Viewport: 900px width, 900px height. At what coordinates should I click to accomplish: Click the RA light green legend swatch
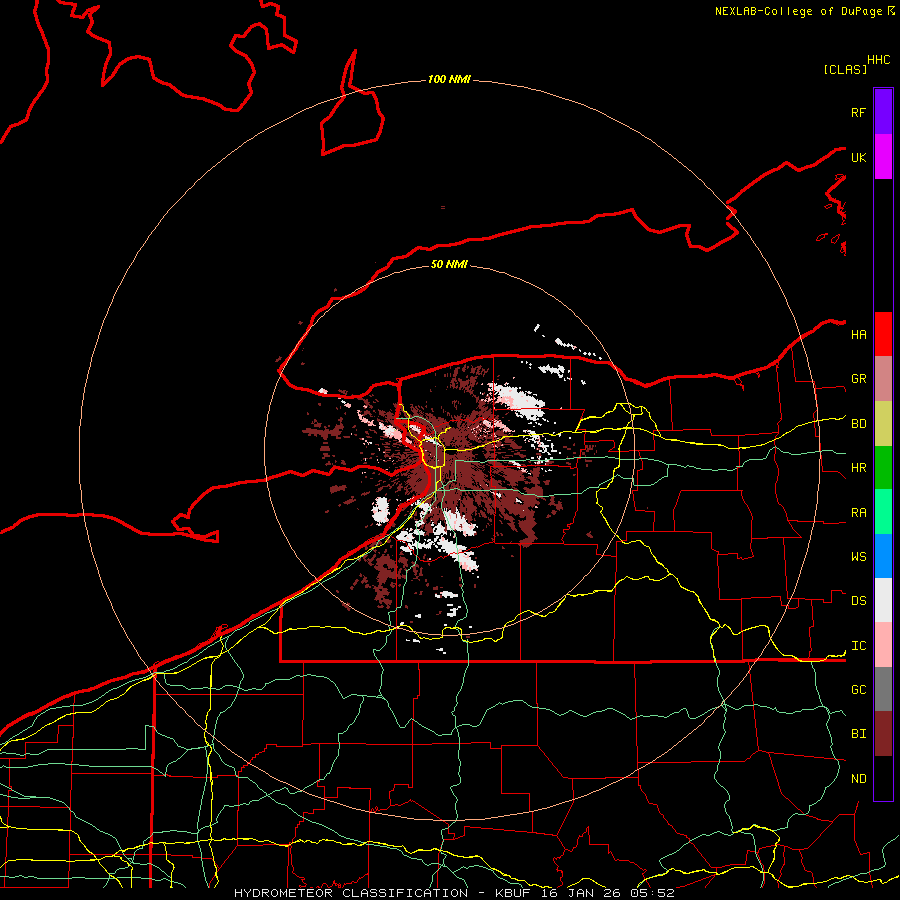point(883,512)
